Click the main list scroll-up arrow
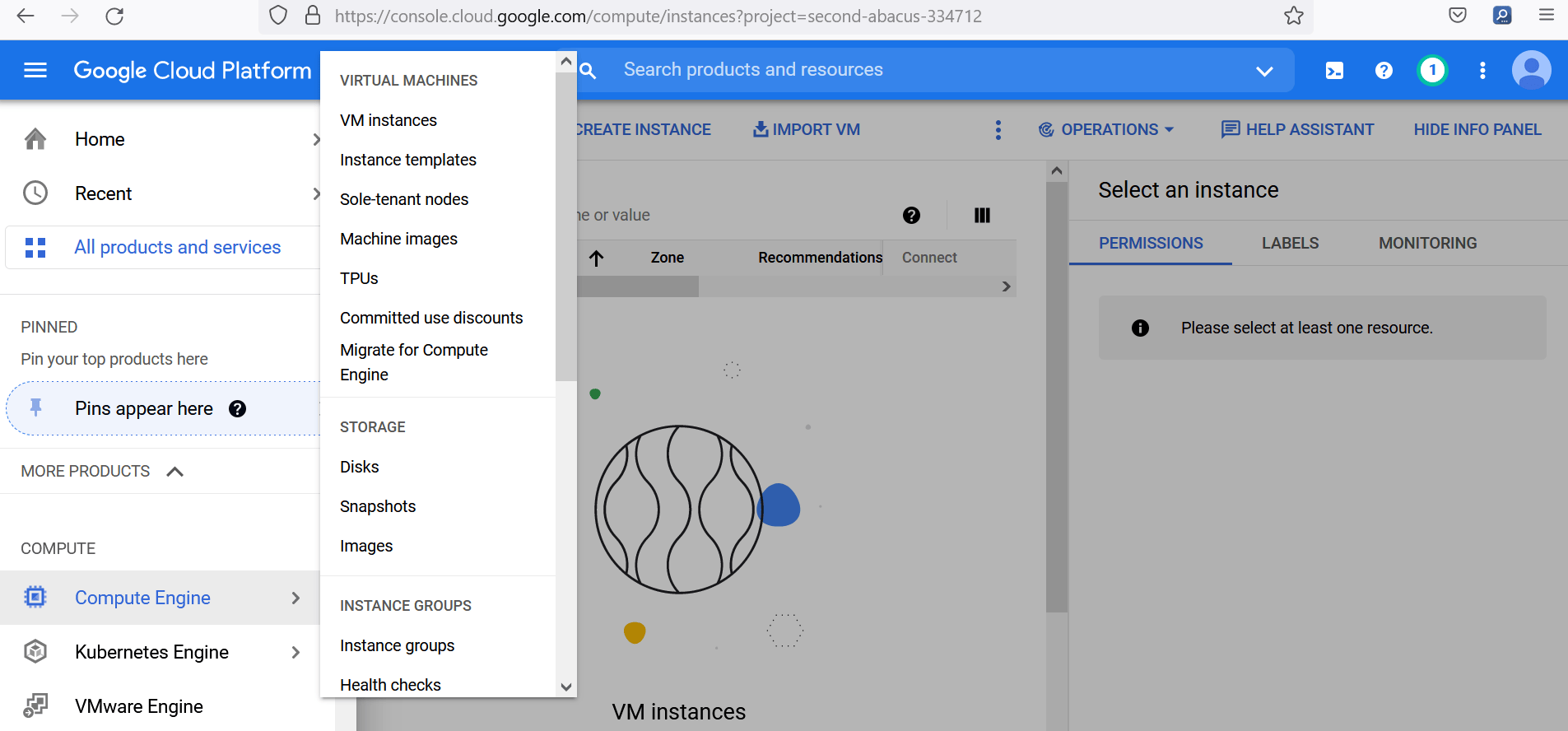The width and height of the screenshot is (1568, 731). (x=1057, y=171)
